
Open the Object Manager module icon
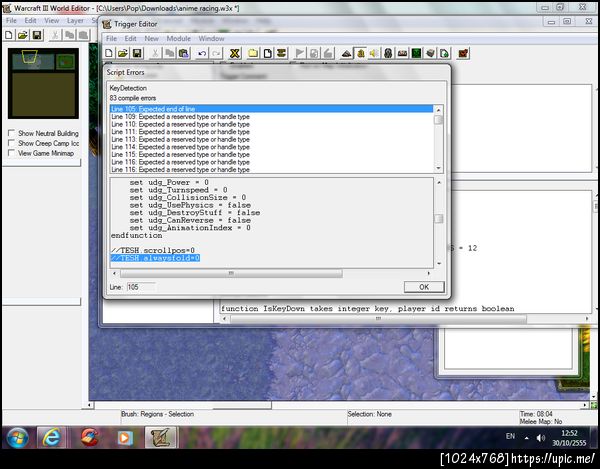point(430,53)
